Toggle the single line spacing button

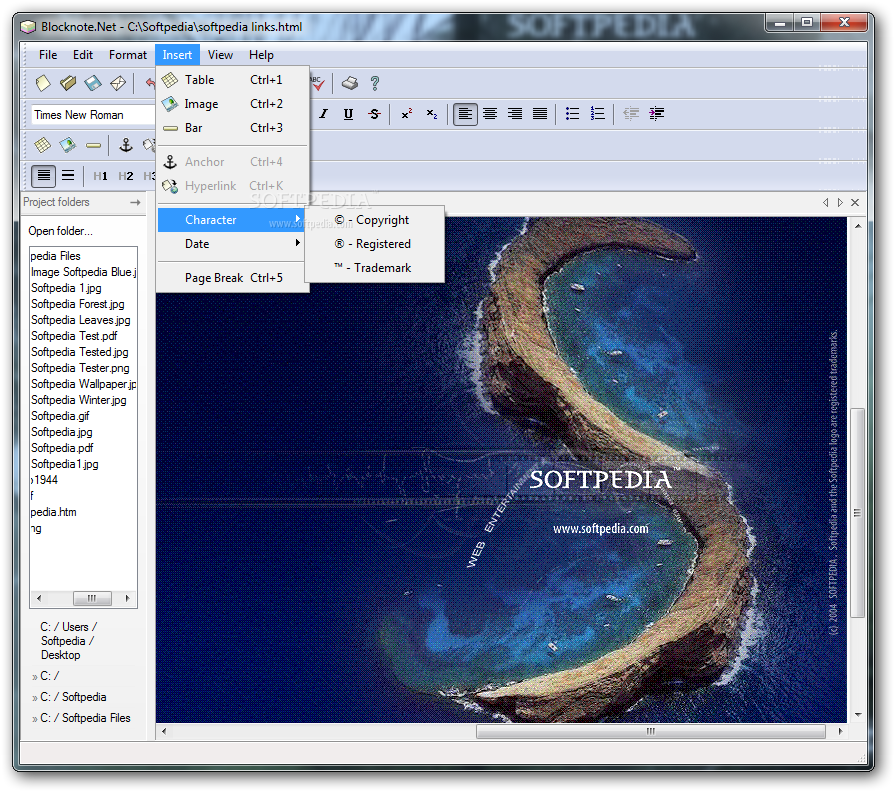tap(43, 176)
